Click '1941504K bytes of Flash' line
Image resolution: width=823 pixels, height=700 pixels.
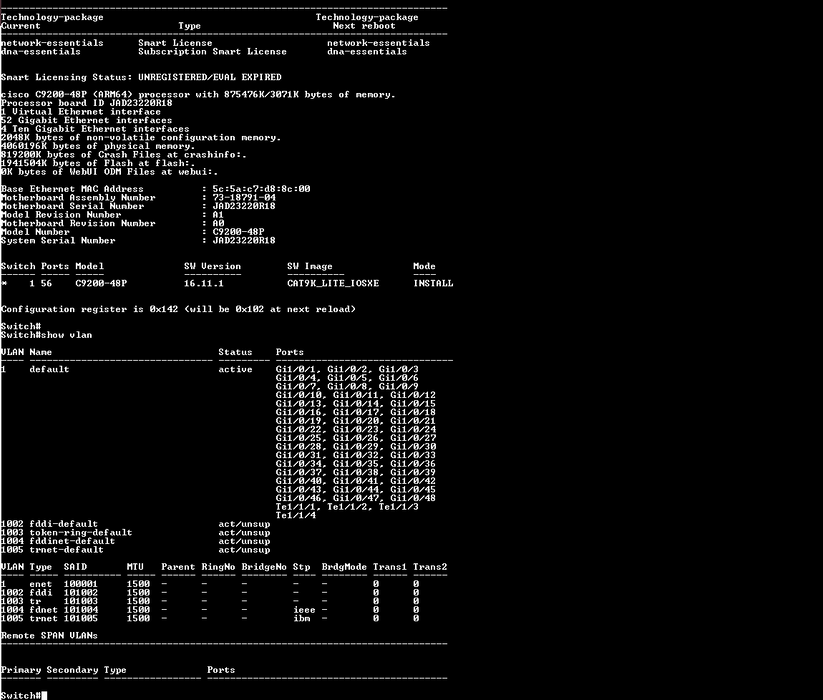click(x=98, y=163)
